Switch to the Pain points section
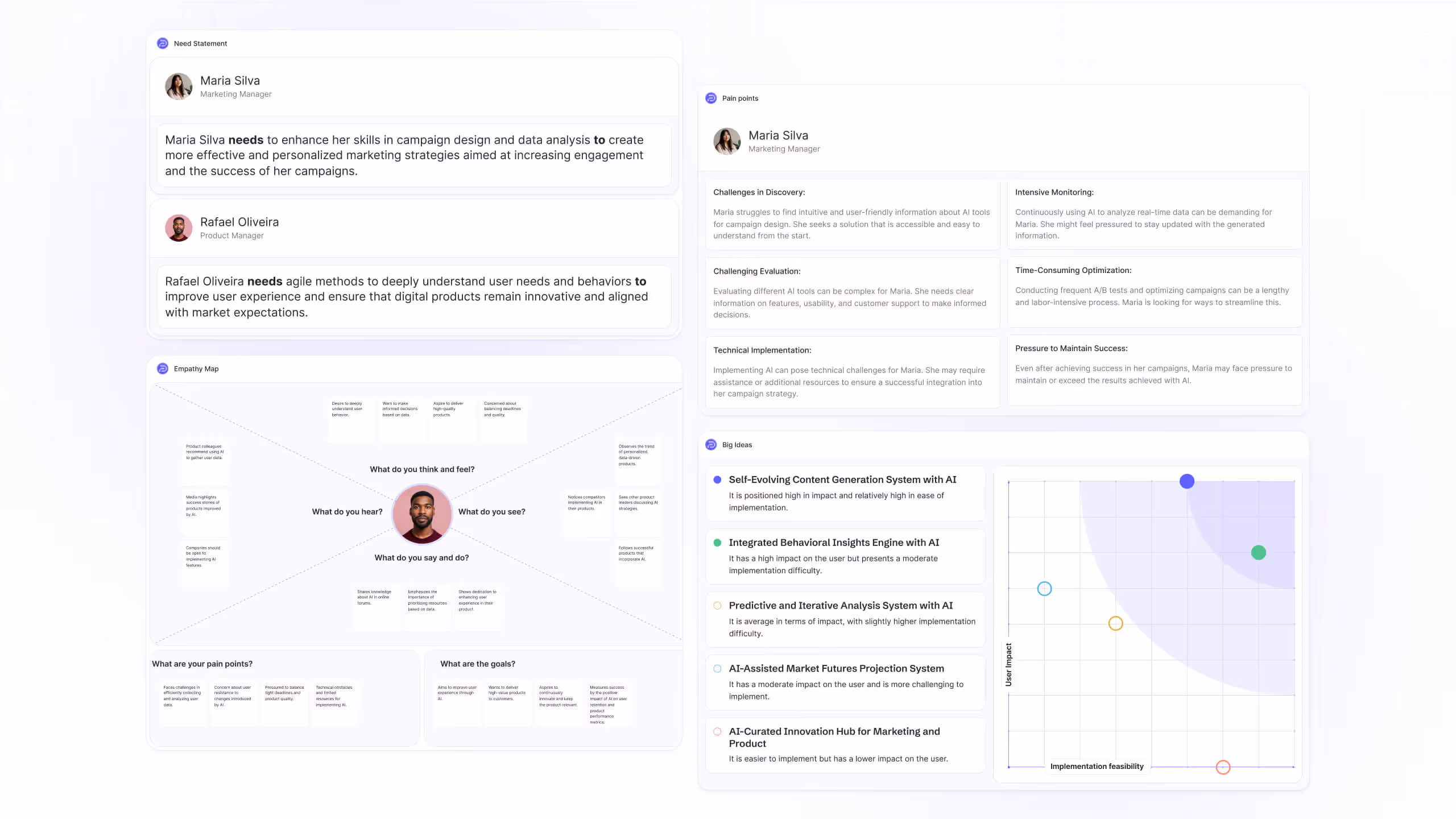The width and height of the screenshot is (1456, 819). (739, 98)
